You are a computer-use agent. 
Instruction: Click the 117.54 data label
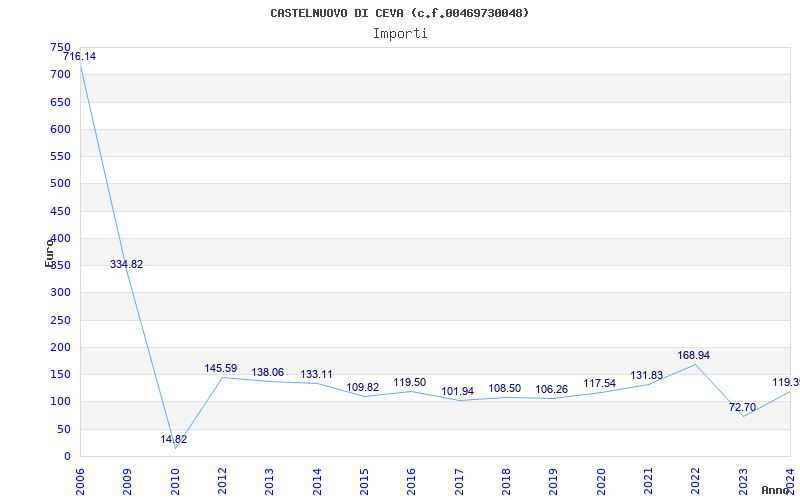click(600, 384)
